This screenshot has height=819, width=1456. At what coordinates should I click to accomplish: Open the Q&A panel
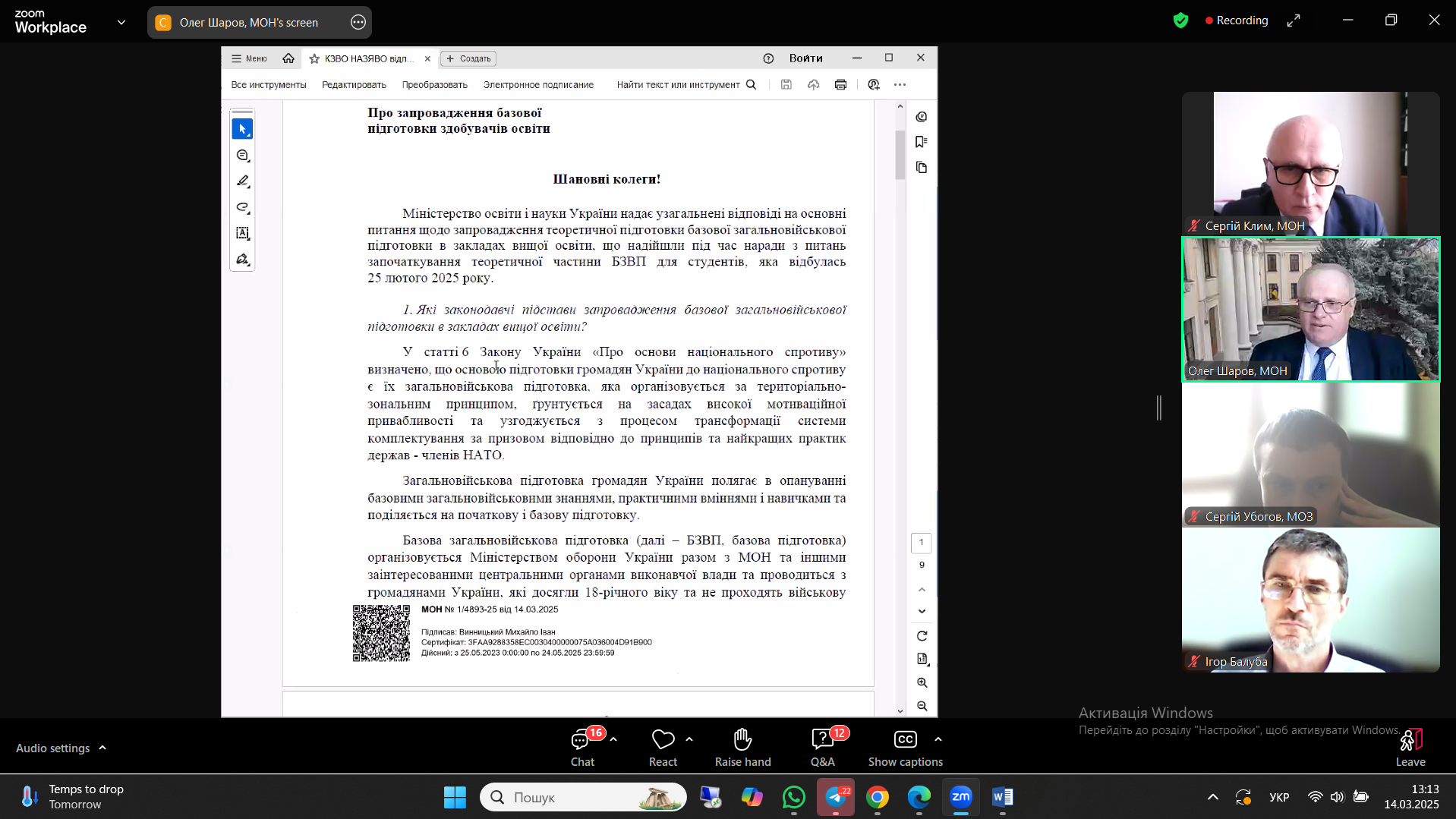point(823,748)
